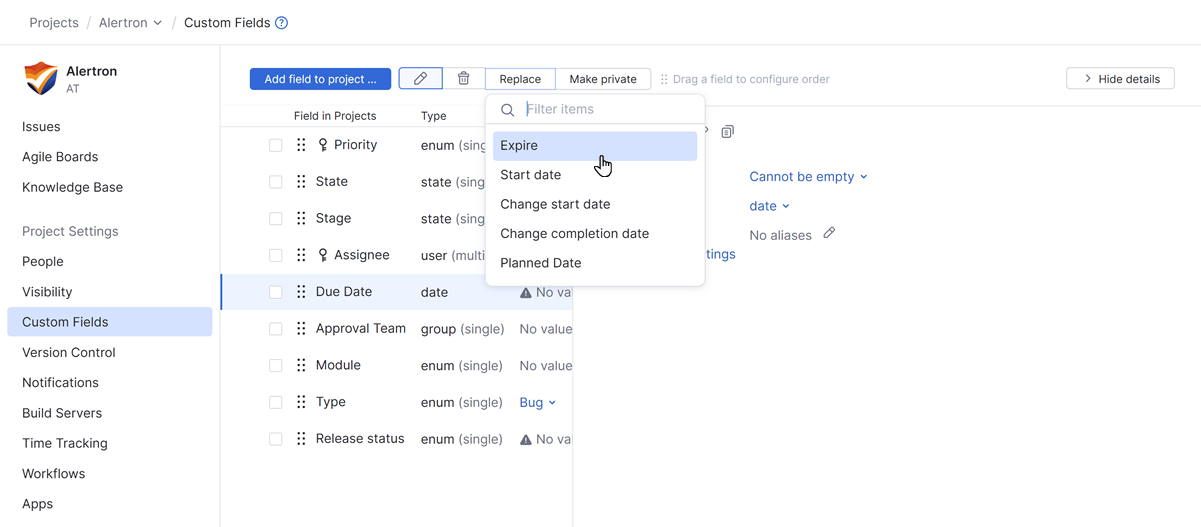Tick the Release status checkbox

click(x=276, y=439)
